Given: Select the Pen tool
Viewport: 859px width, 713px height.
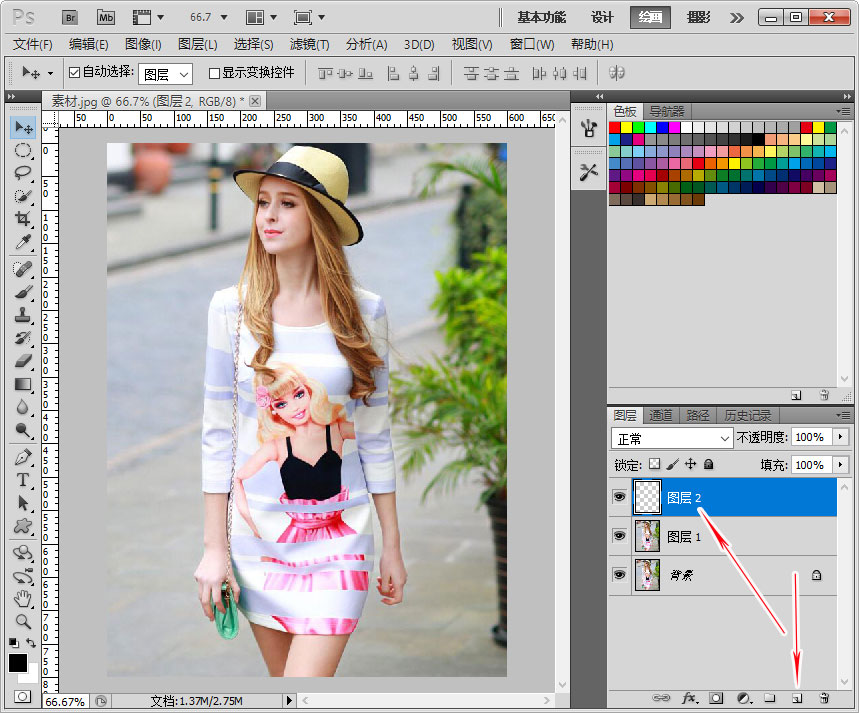Looking at the screenshot, I should click(23, 457).
